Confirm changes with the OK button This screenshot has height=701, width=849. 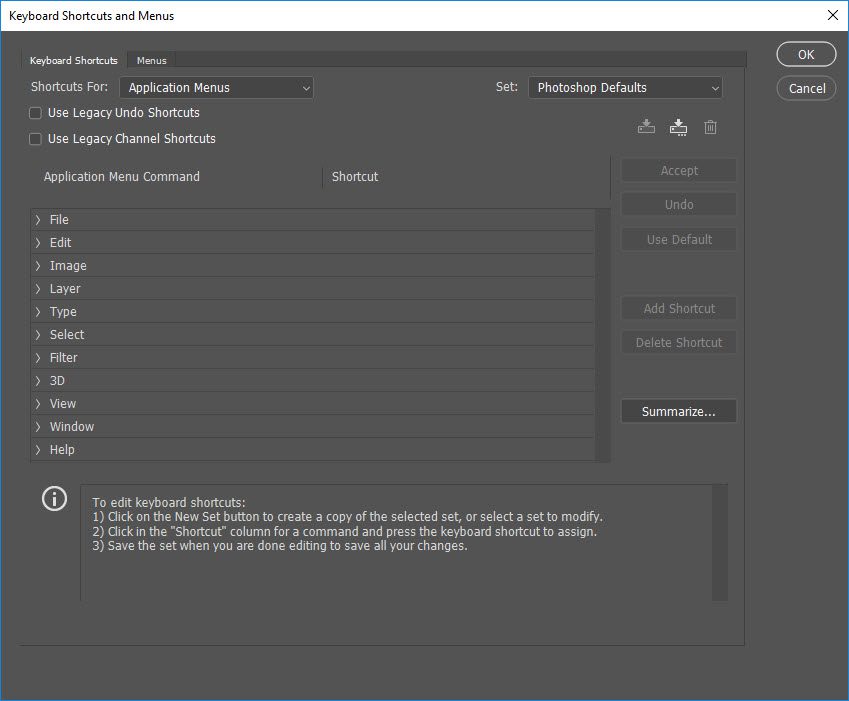pyautogui.click(x=805, y=54)
